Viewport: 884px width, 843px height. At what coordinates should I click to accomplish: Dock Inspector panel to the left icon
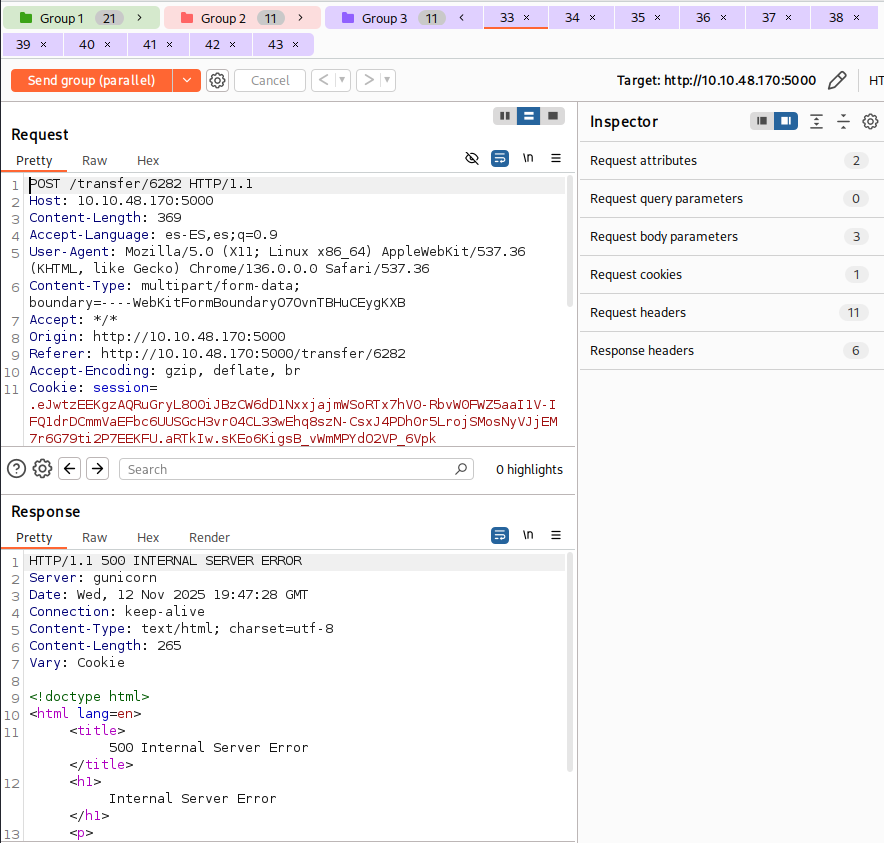(762, 121)
